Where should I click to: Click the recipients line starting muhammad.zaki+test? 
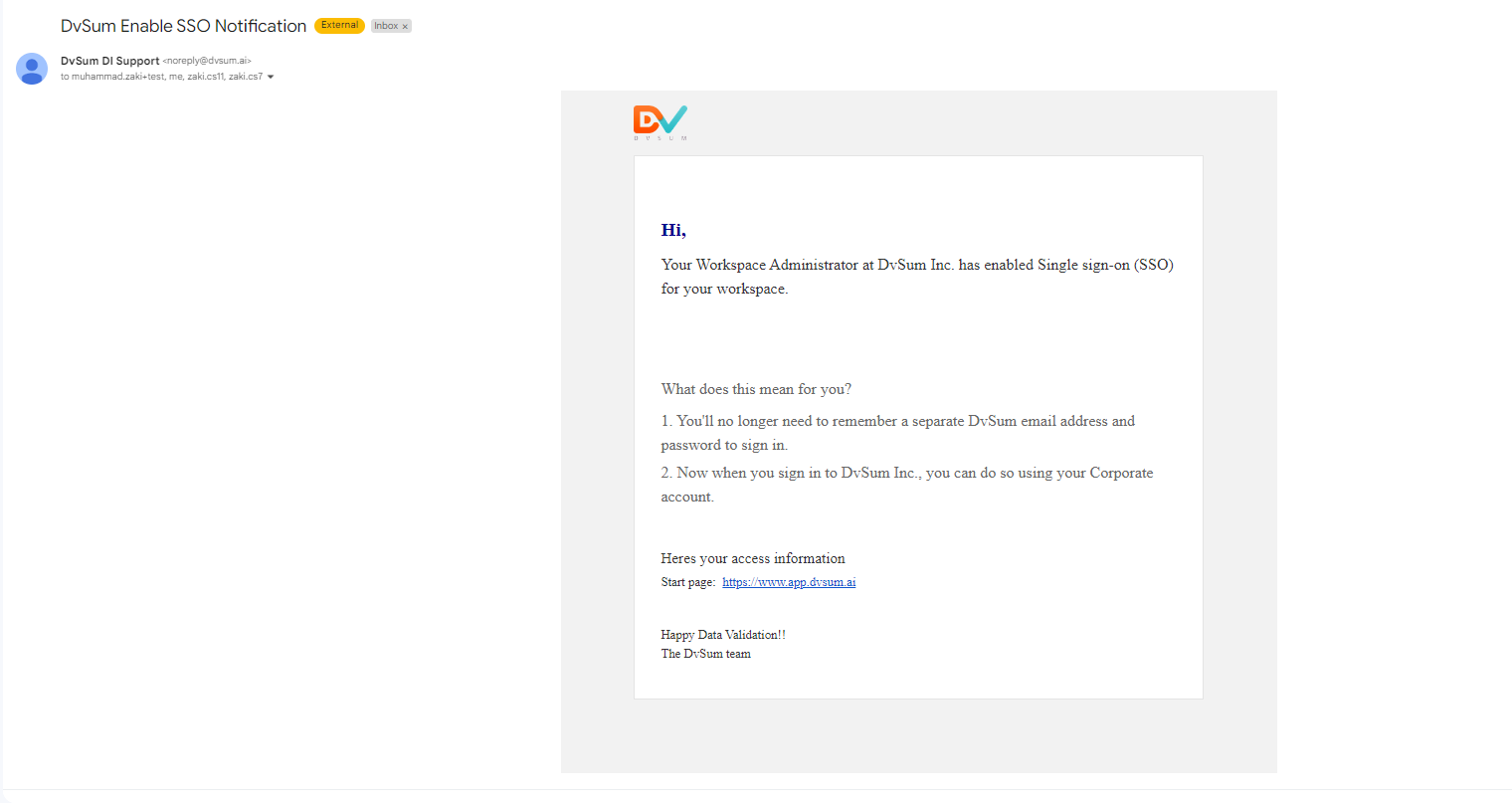point(161,77)
